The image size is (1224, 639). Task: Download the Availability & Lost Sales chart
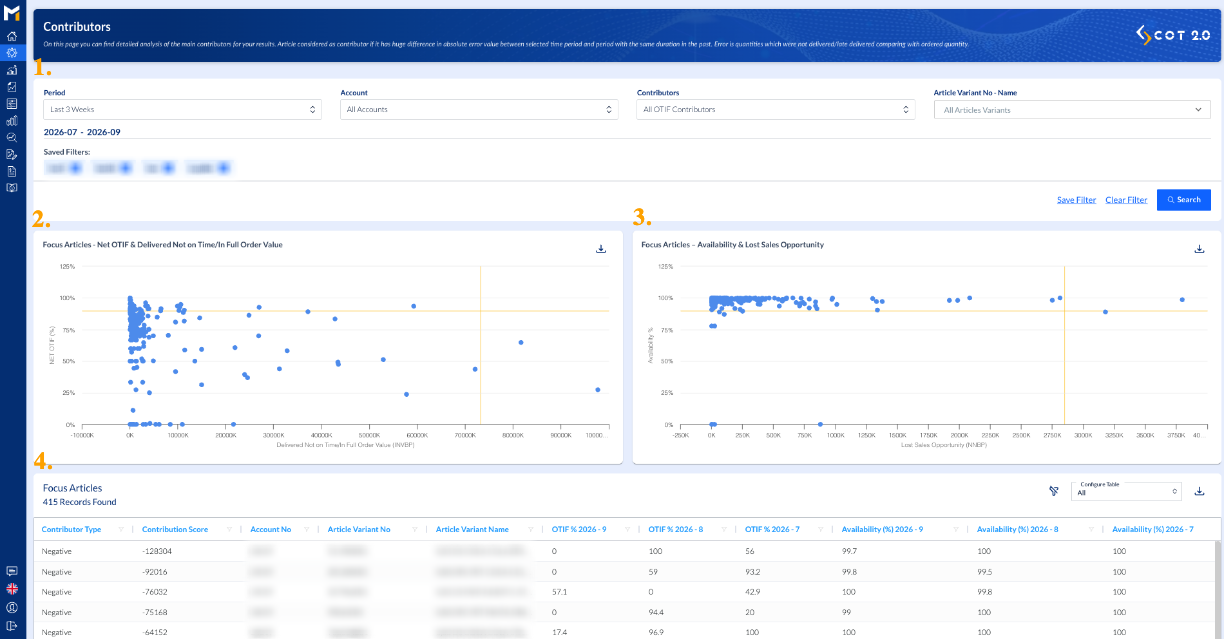[x=1199, y=249]
